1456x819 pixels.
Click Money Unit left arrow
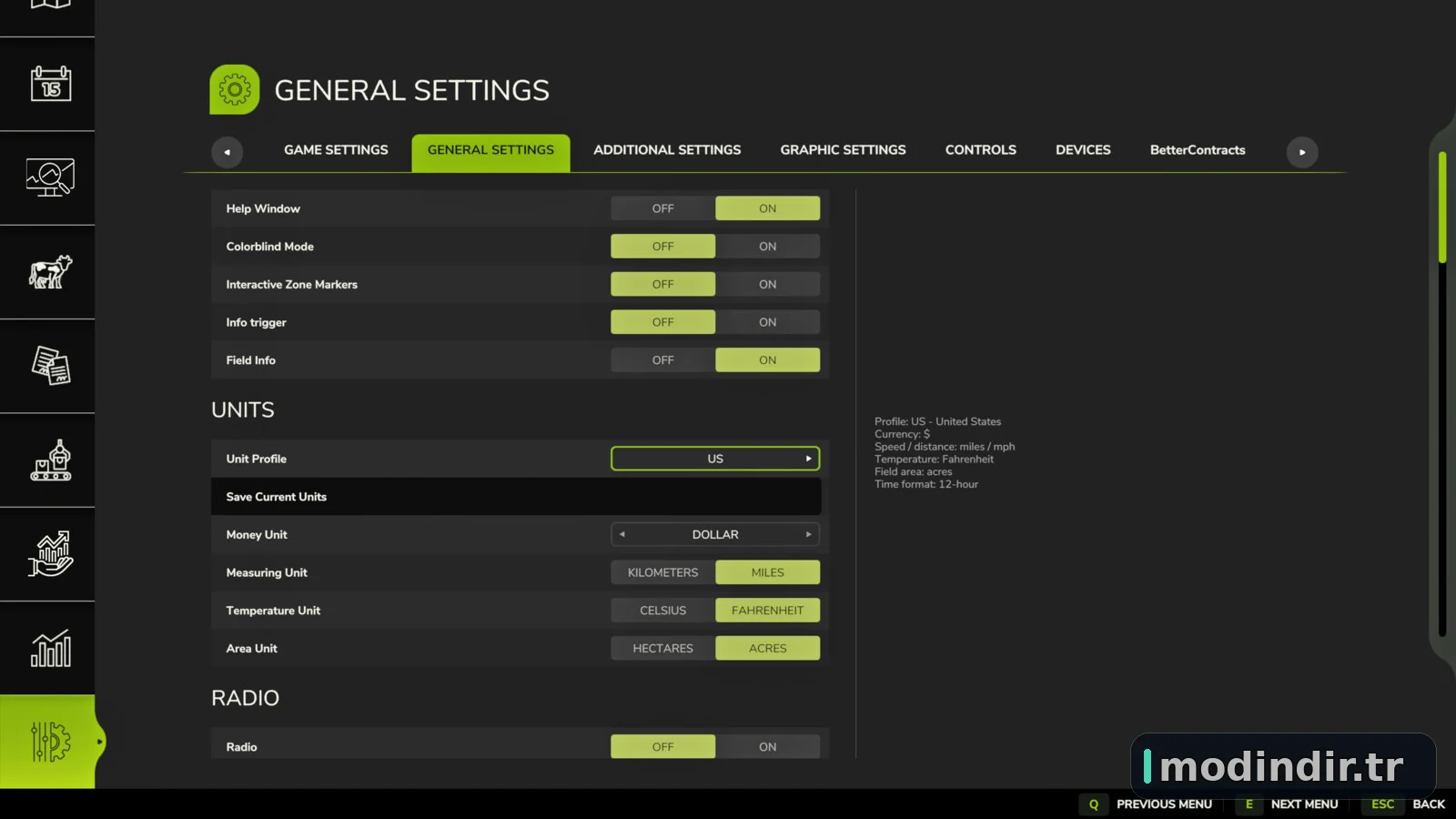pyautogui.click(x=622, y=534)
